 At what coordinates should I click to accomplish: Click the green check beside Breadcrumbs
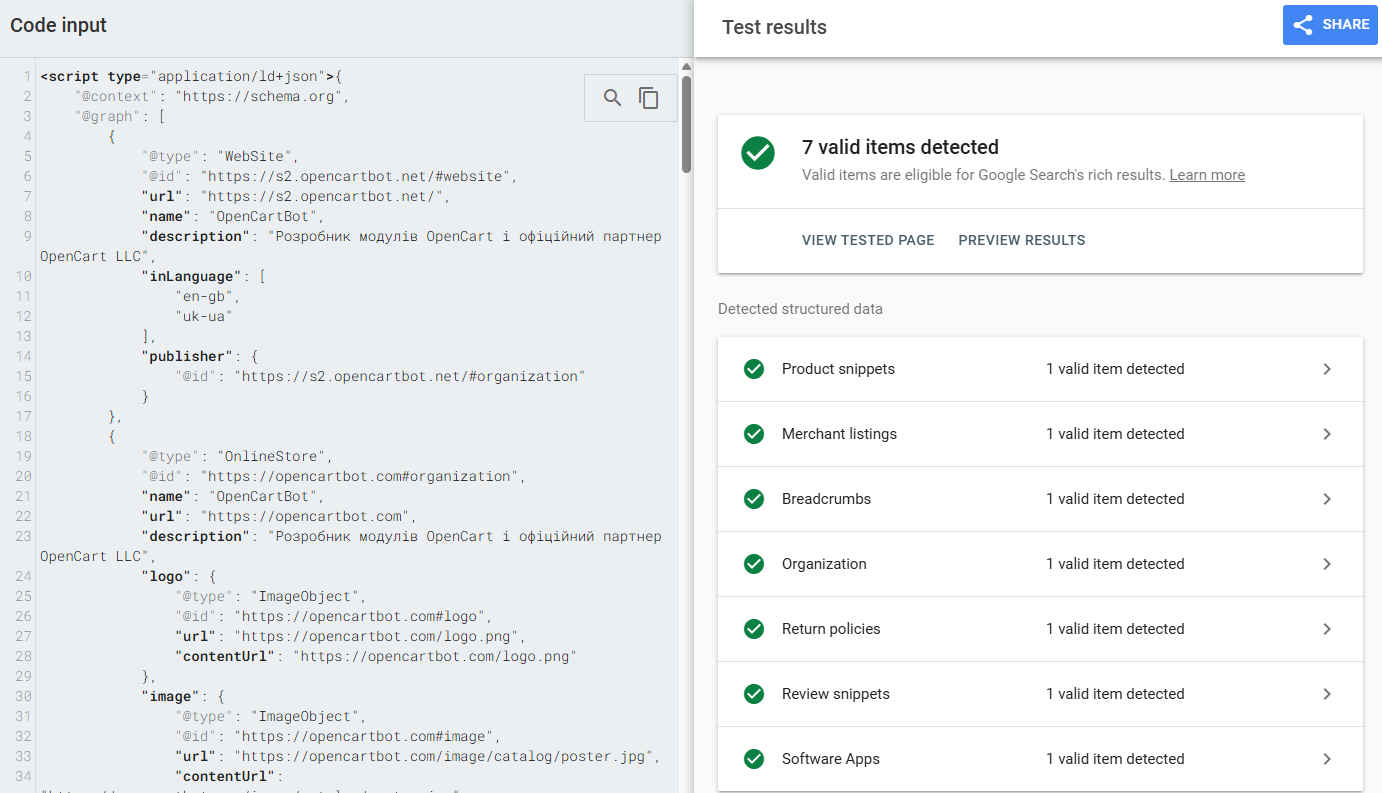tap(754, 499)
